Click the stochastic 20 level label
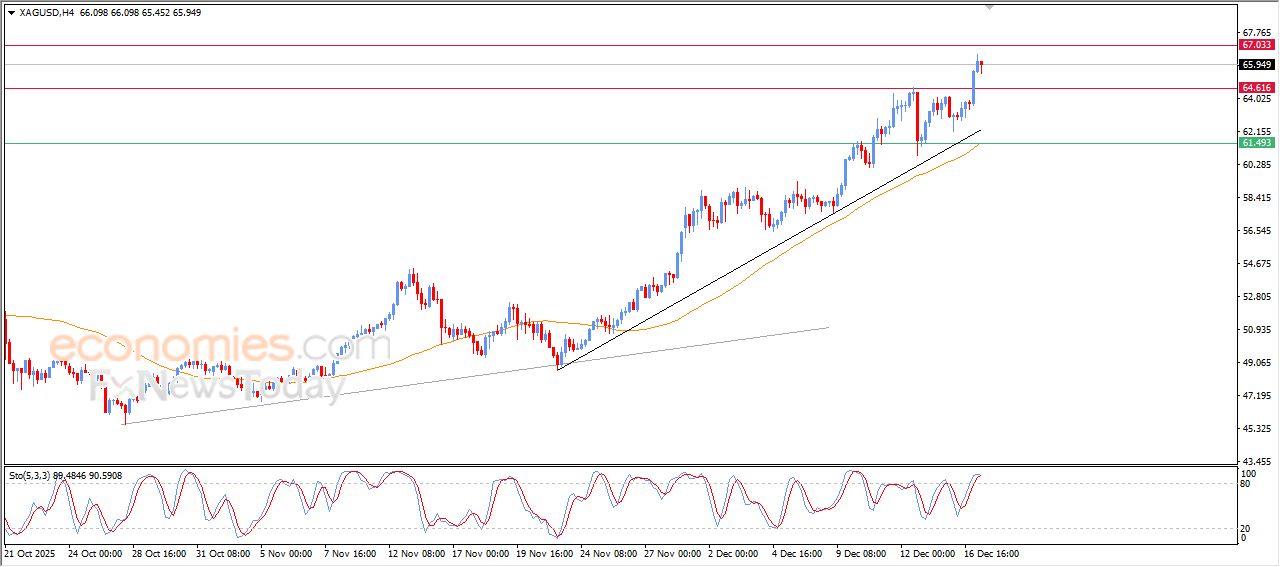1280x567 pixels. (1246, 528)
